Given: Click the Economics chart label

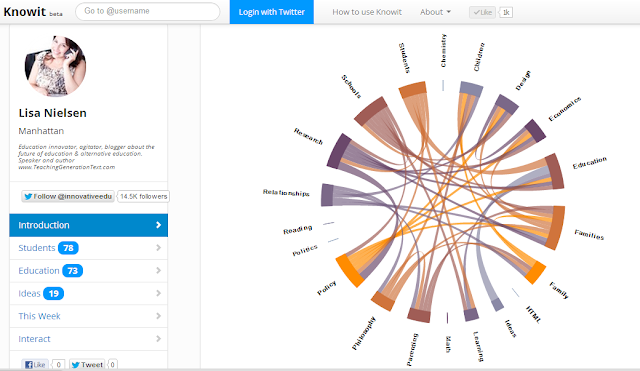Looking at the screenshot, I should (564, 109).
